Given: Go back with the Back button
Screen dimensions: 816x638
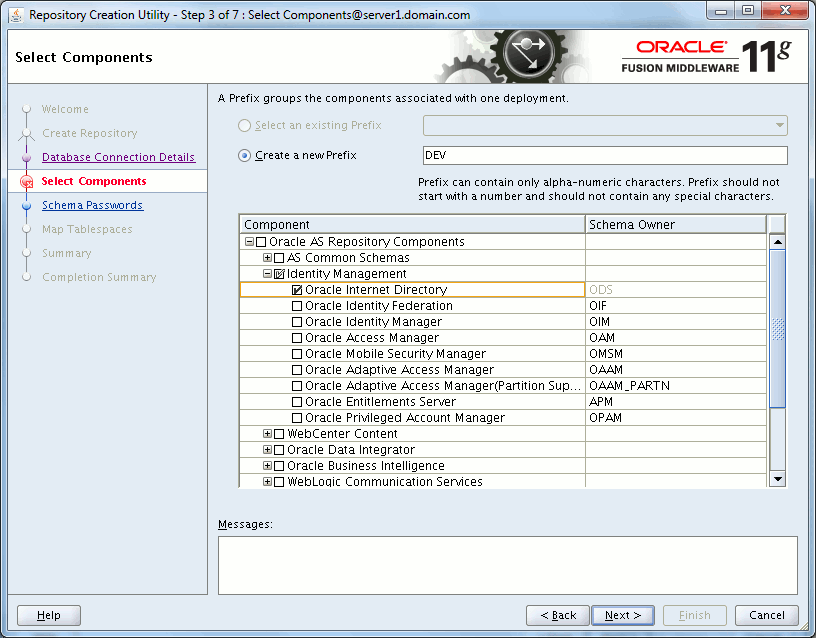Looking at the screenshot, I should (558, 616).
